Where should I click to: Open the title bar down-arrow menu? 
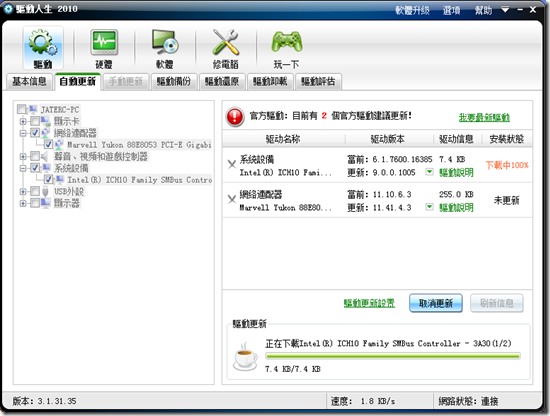pyautogui.click(x=505, y=9)
